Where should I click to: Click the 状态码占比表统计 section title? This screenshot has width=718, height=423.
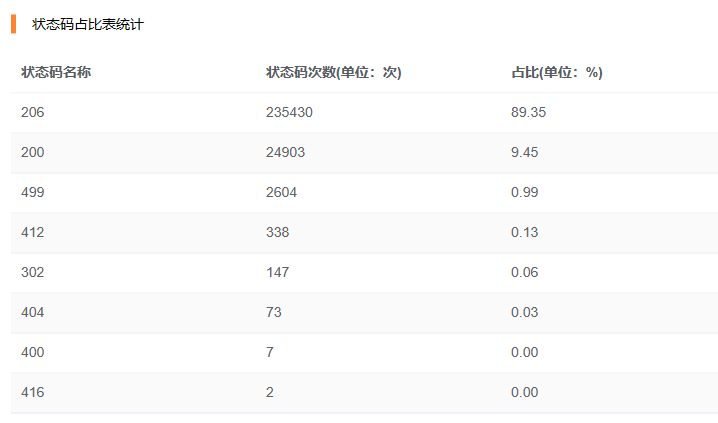88,24
